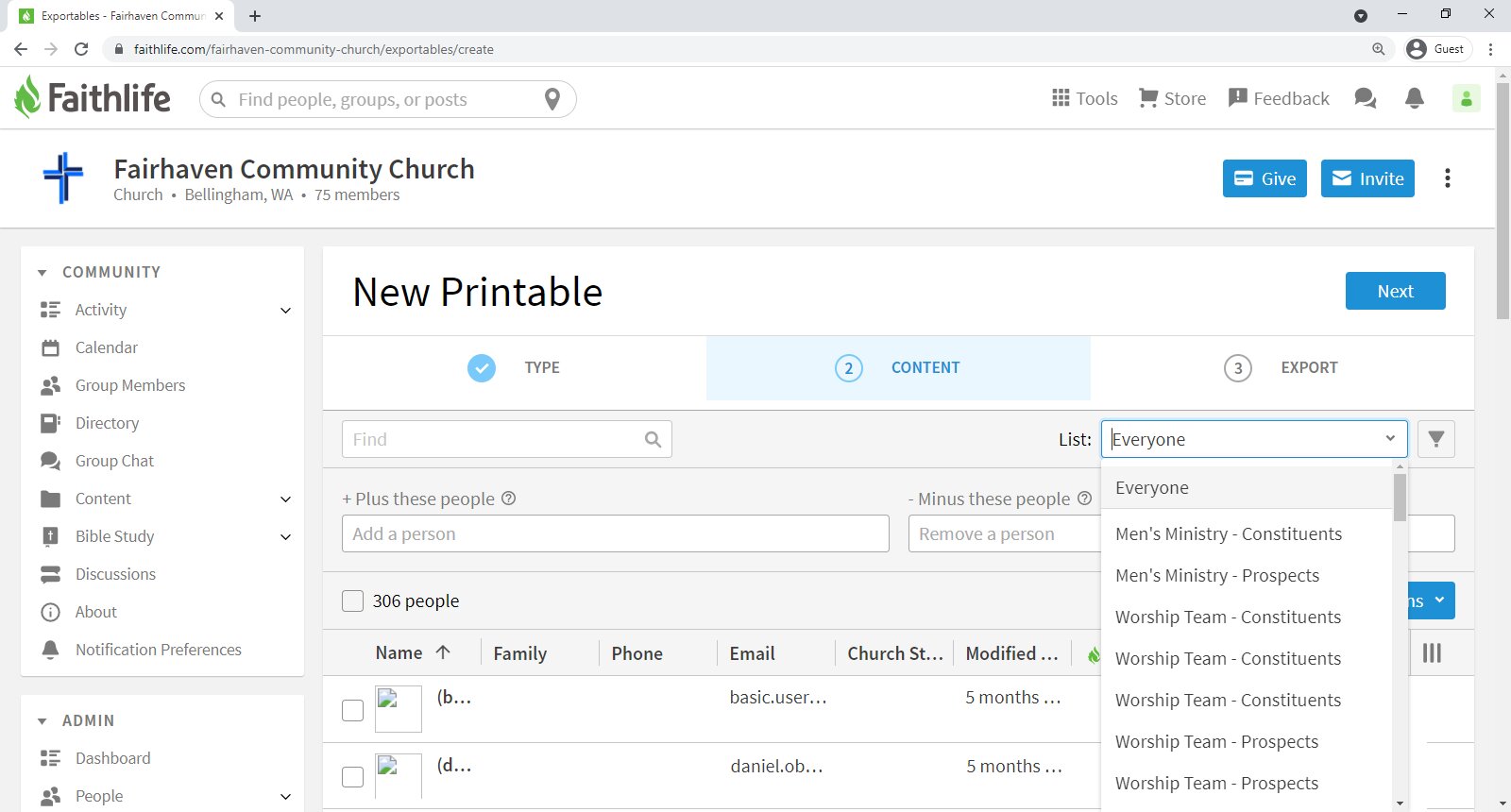Click the Give button

(1265, 178)
